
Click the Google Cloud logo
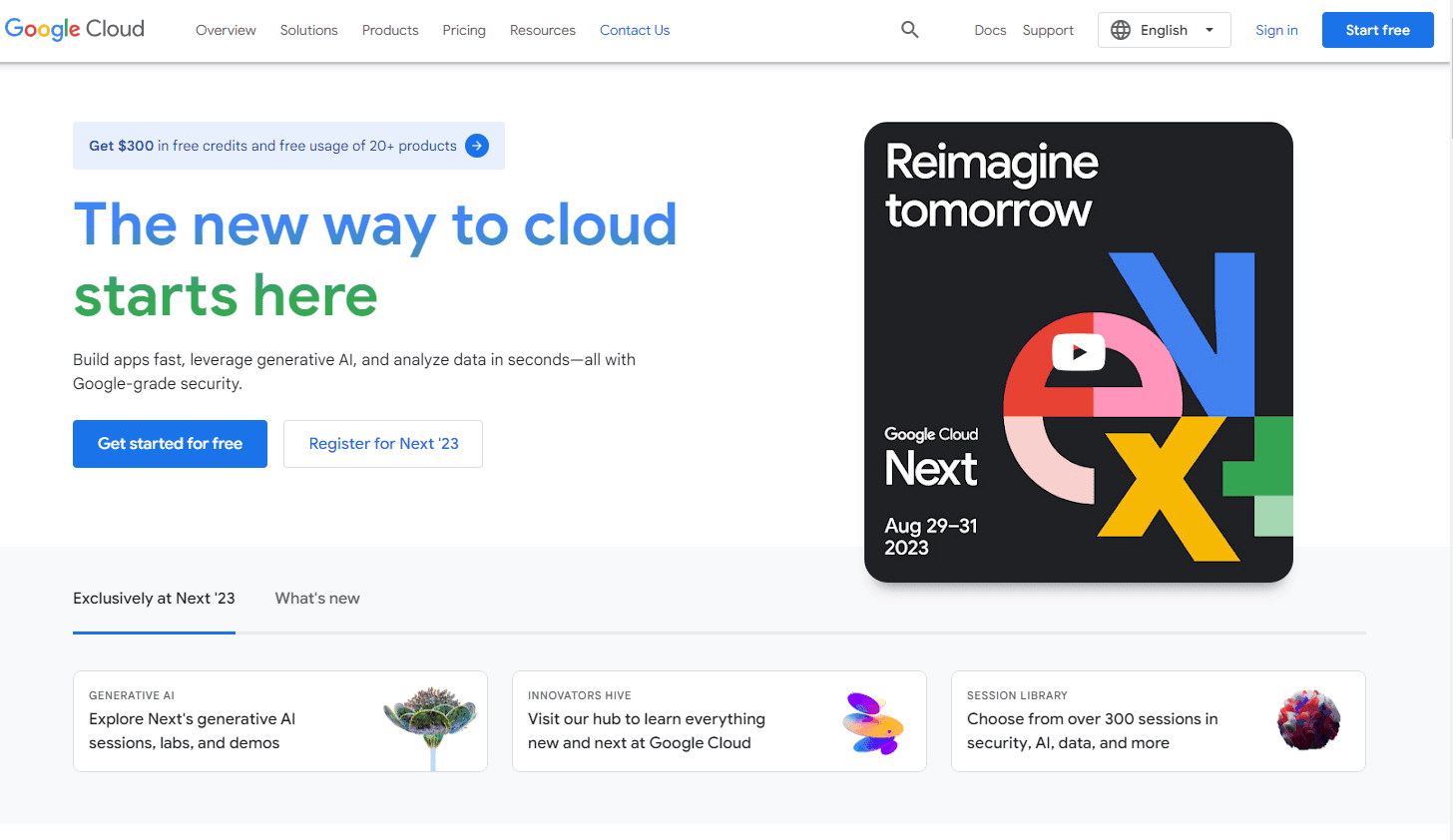(75, 29)
